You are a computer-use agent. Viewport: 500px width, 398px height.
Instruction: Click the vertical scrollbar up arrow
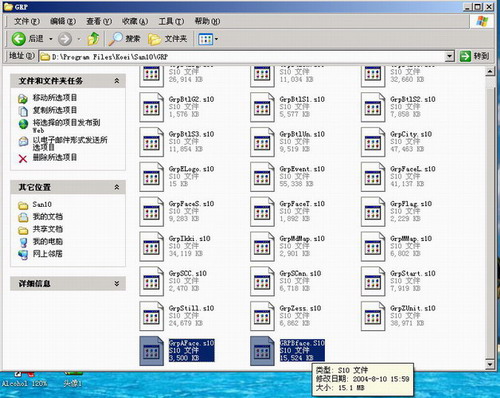coord(490,71)
